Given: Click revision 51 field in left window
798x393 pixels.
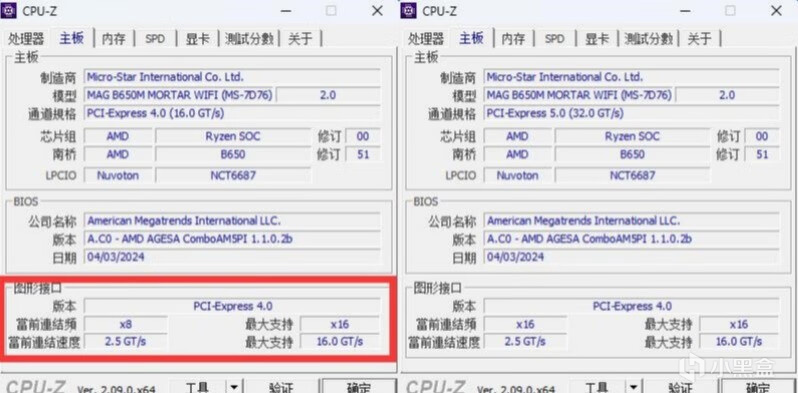Looking at the screenshot, I should [363, 154].
